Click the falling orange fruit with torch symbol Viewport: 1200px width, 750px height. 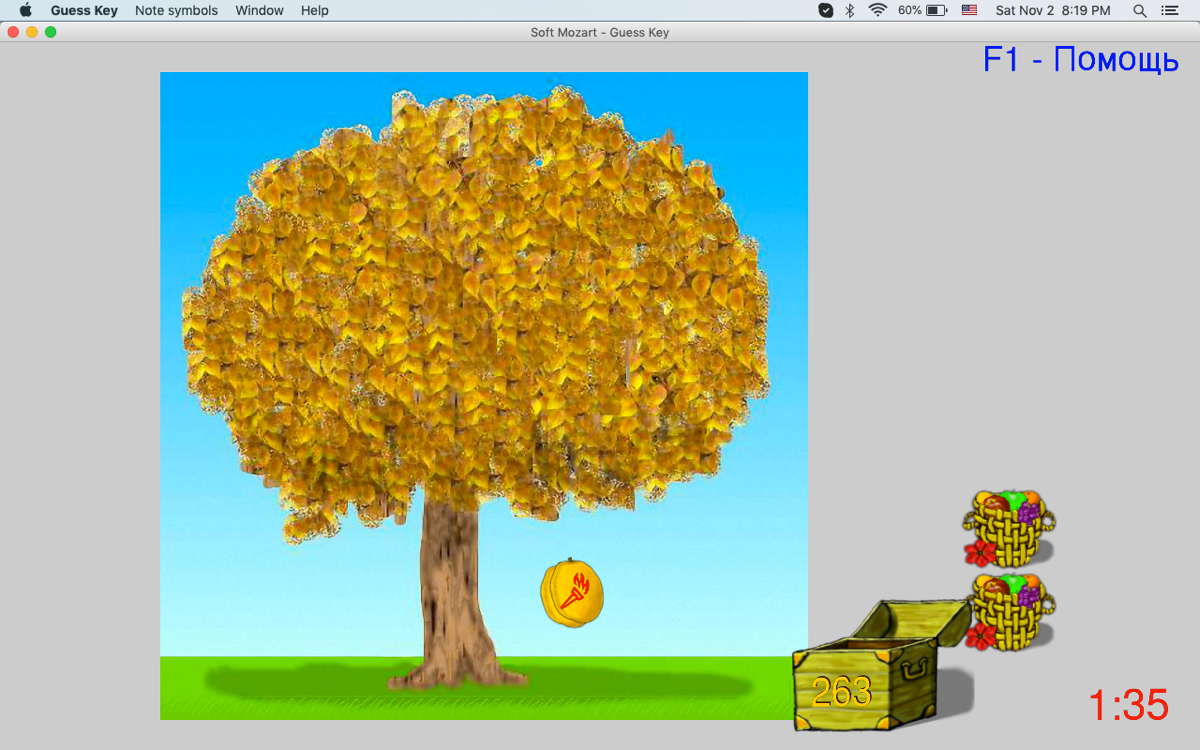572,593
